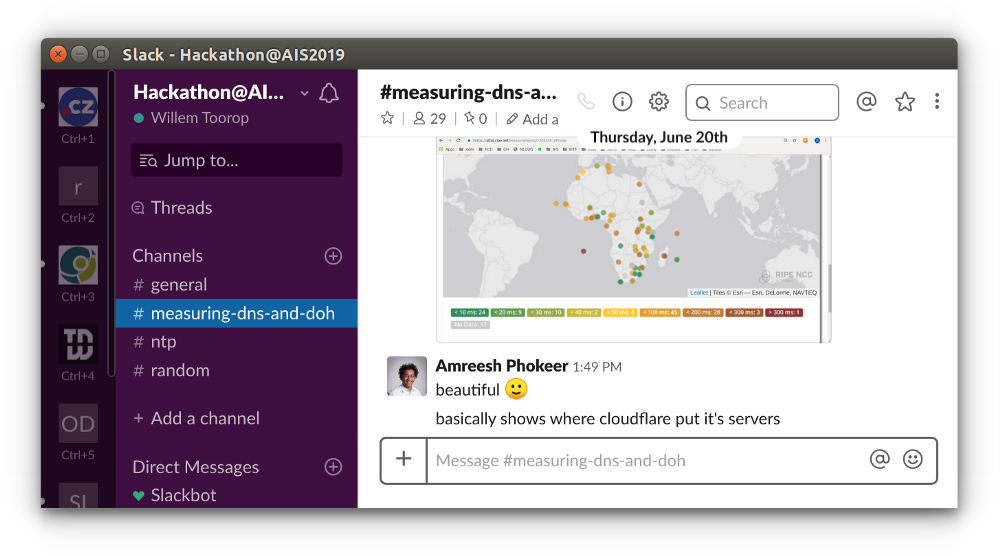Open the green circular logo workspace
The image size is (1000, 556).
pos(78,265)
